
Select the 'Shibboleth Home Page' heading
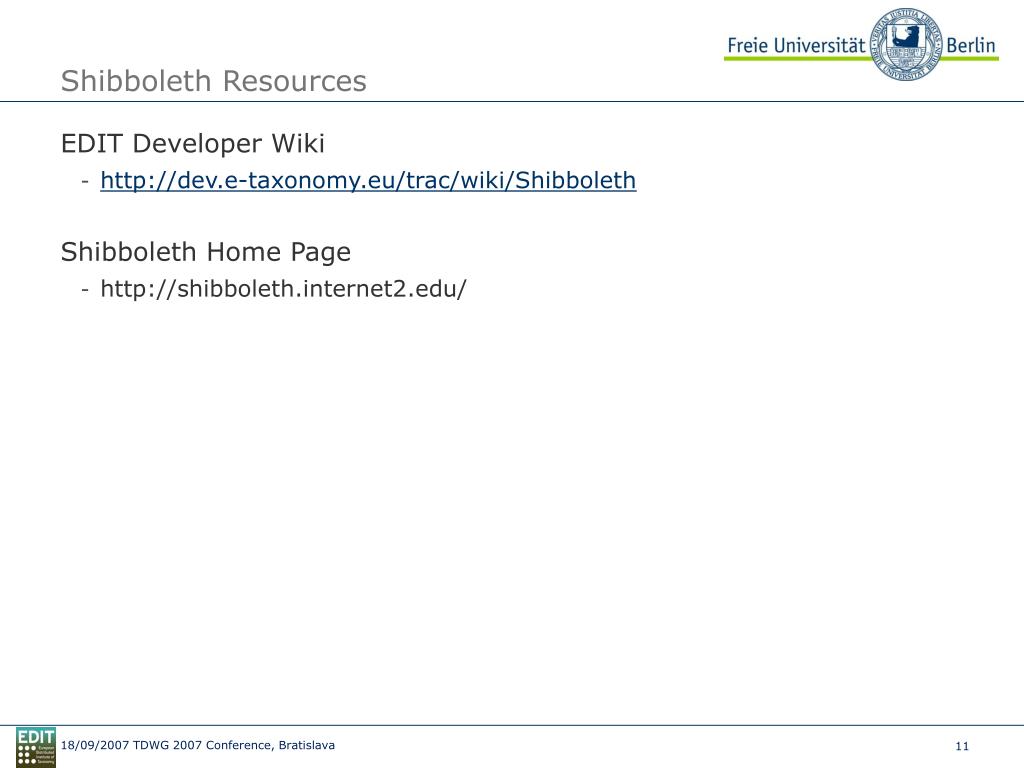tap(206, 252)
